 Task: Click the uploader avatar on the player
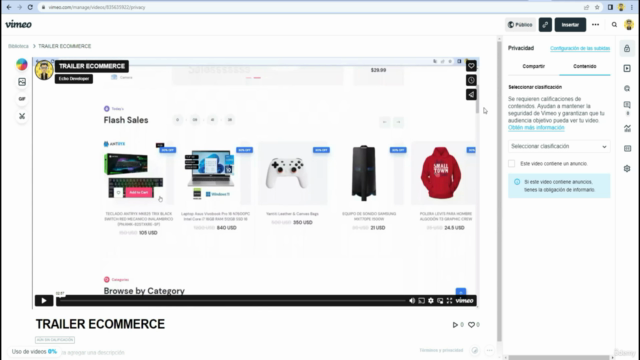click(x=44, y=70)
